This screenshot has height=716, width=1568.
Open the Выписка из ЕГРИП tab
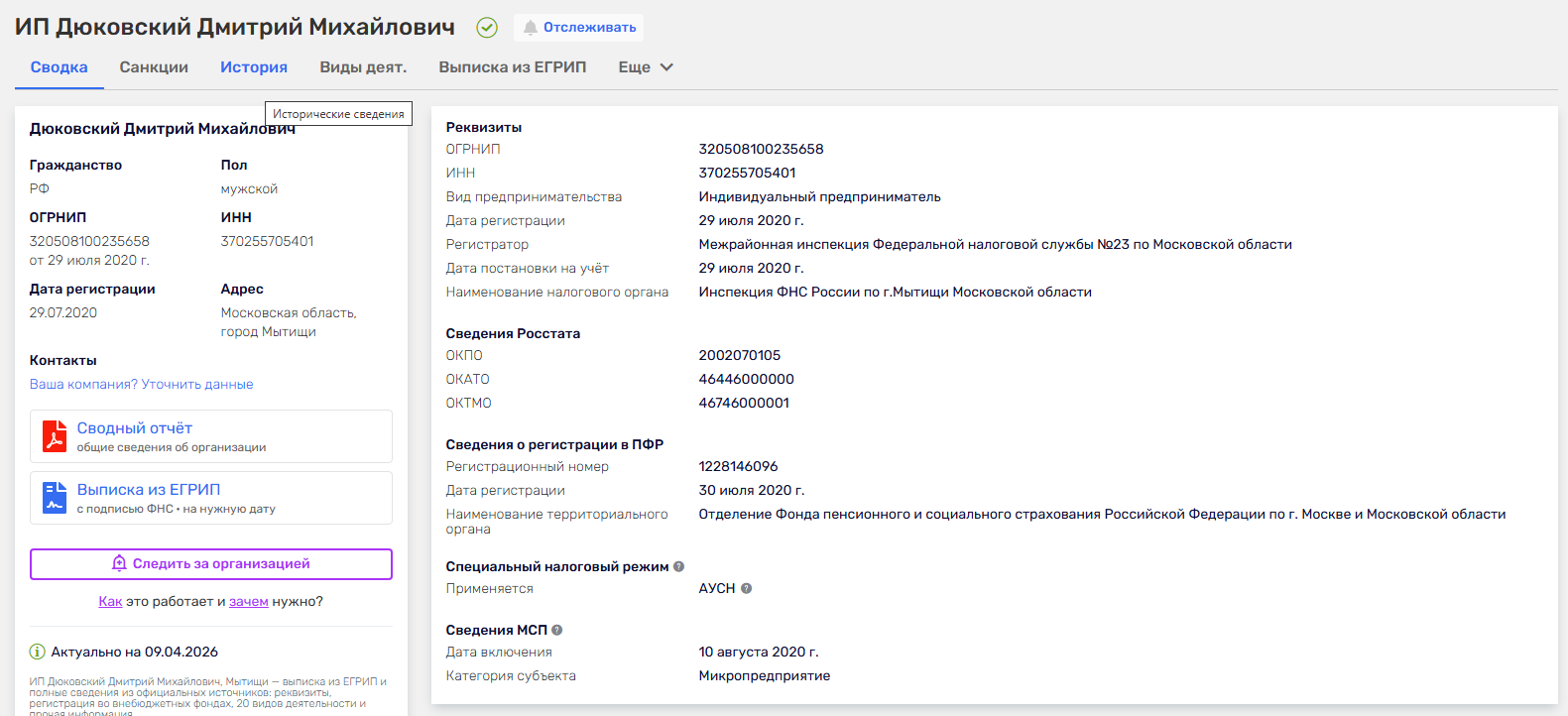pyautogui.click(x=513, y=67)
